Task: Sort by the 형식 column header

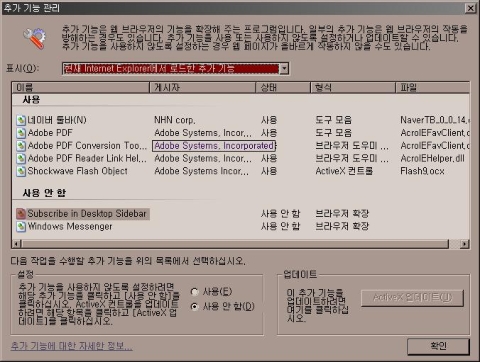Action: 353,88
